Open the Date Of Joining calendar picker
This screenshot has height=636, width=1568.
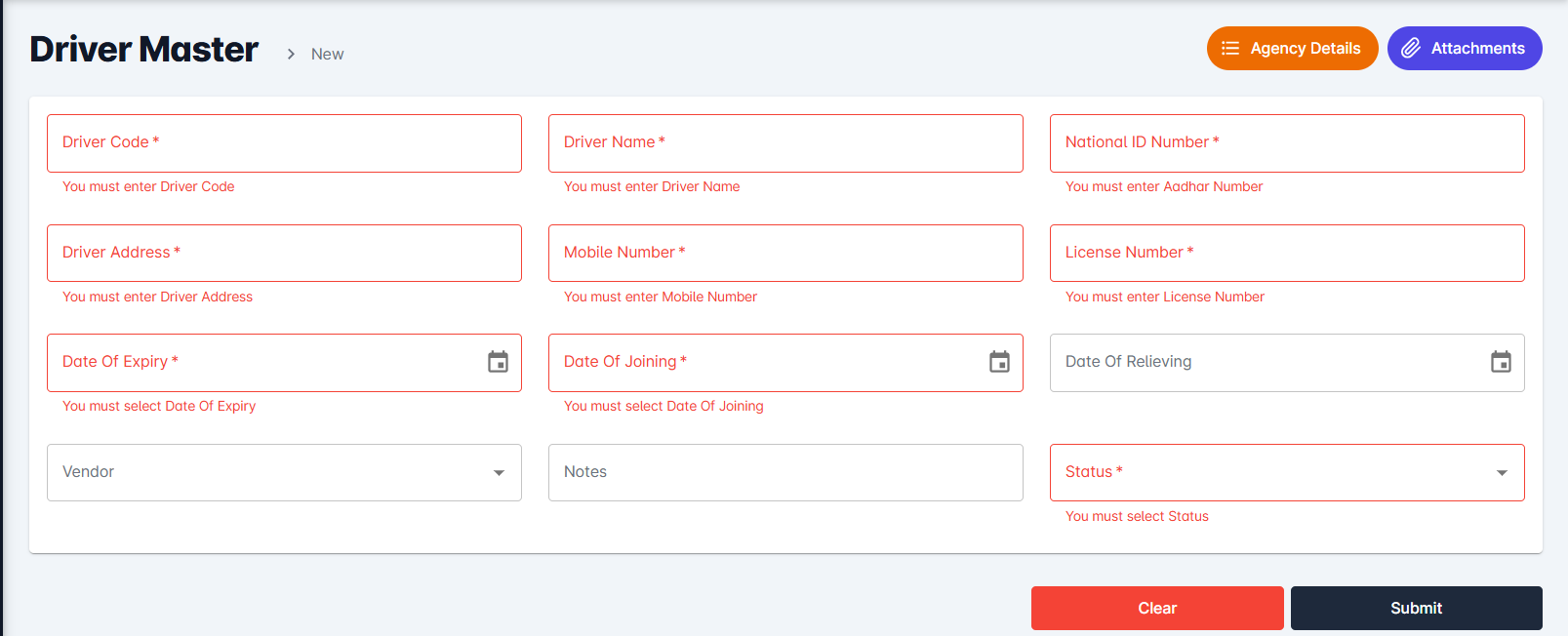(x=999, y=362)
